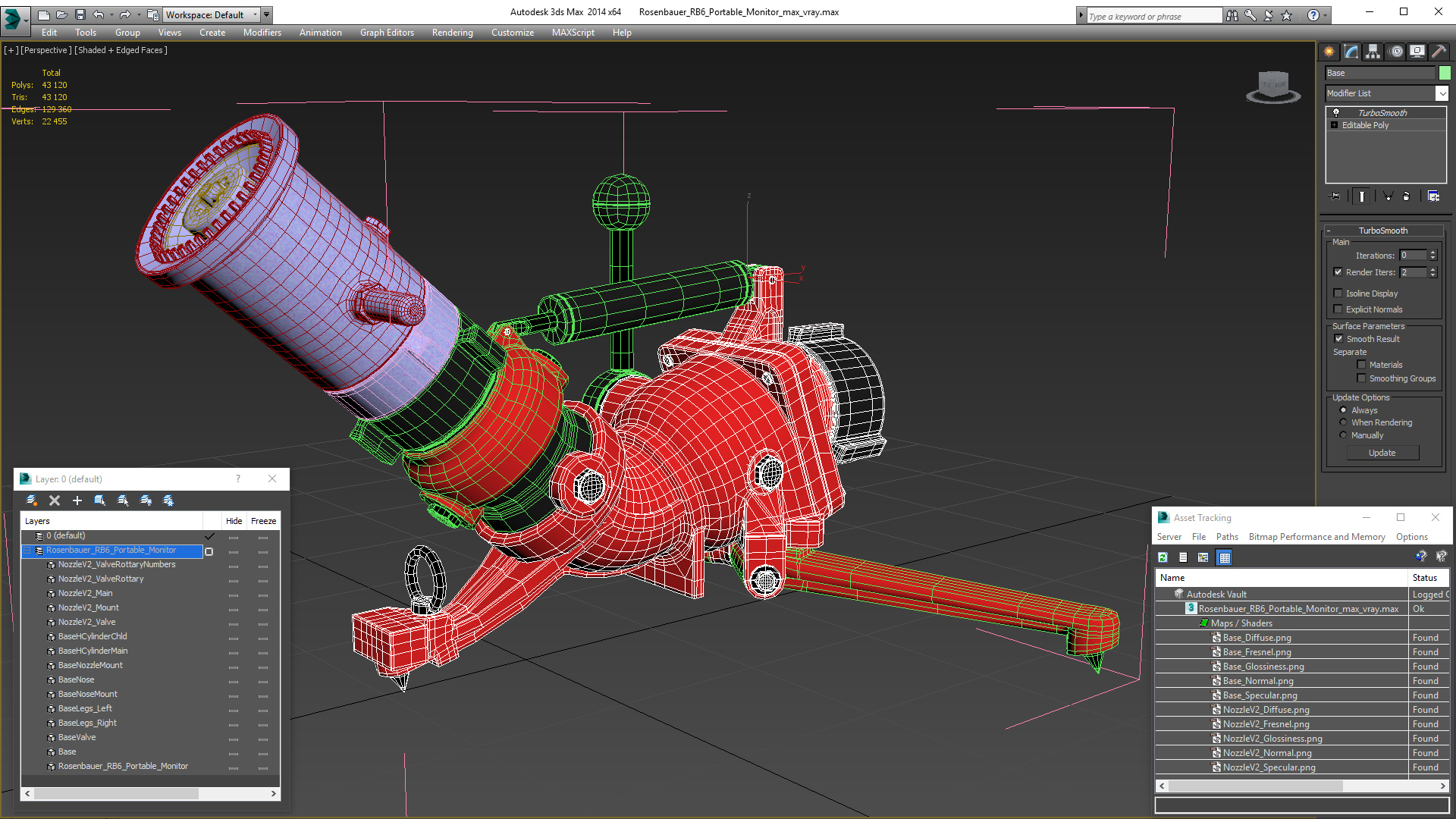The image size is (1456, 819).
Task: Delete layer X icon in Layer toolbar
Action: pyautogui.click(x=55, y=500)
